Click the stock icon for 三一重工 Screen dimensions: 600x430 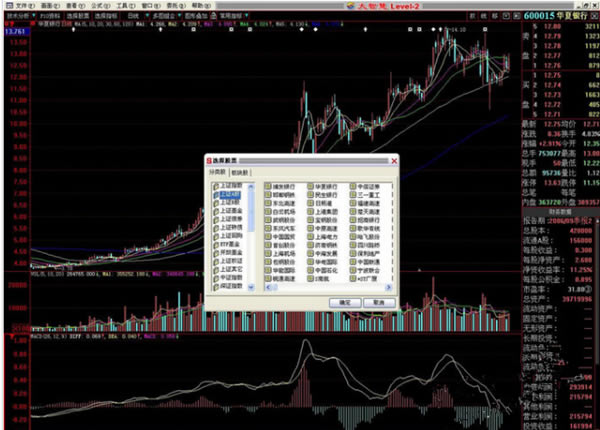(353, 195)
